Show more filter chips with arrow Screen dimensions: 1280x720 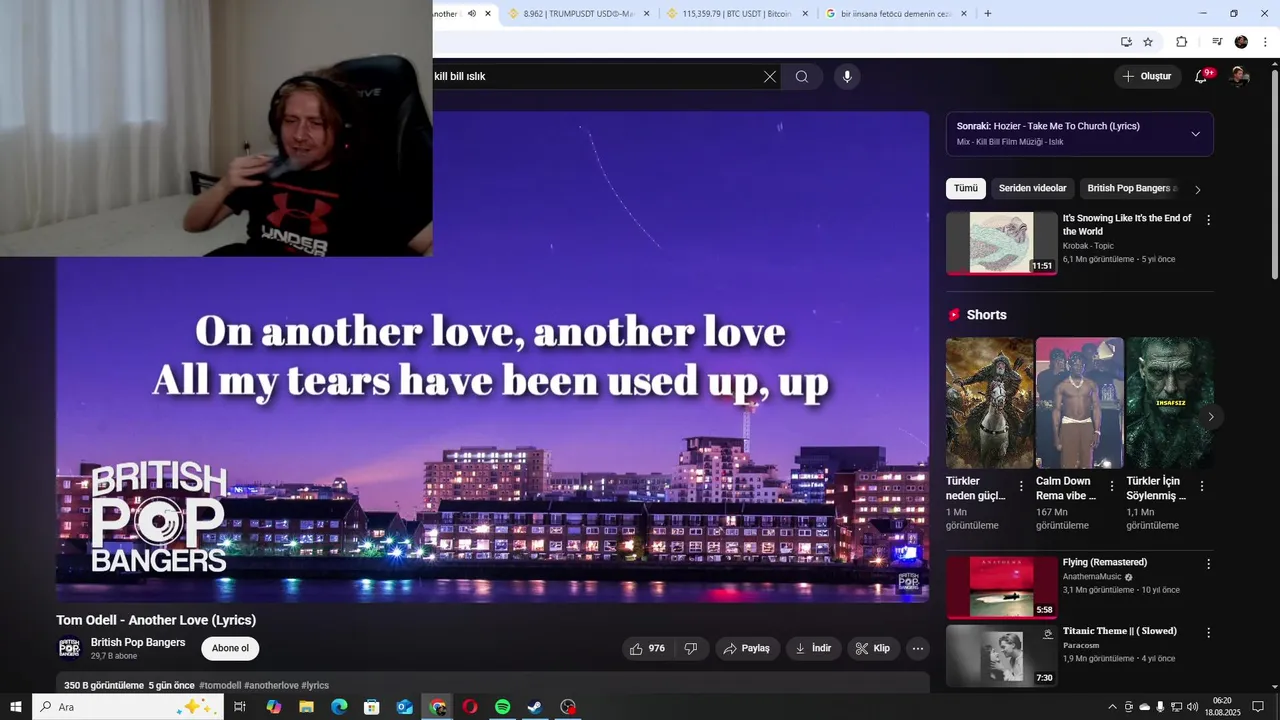(1198, 189)
